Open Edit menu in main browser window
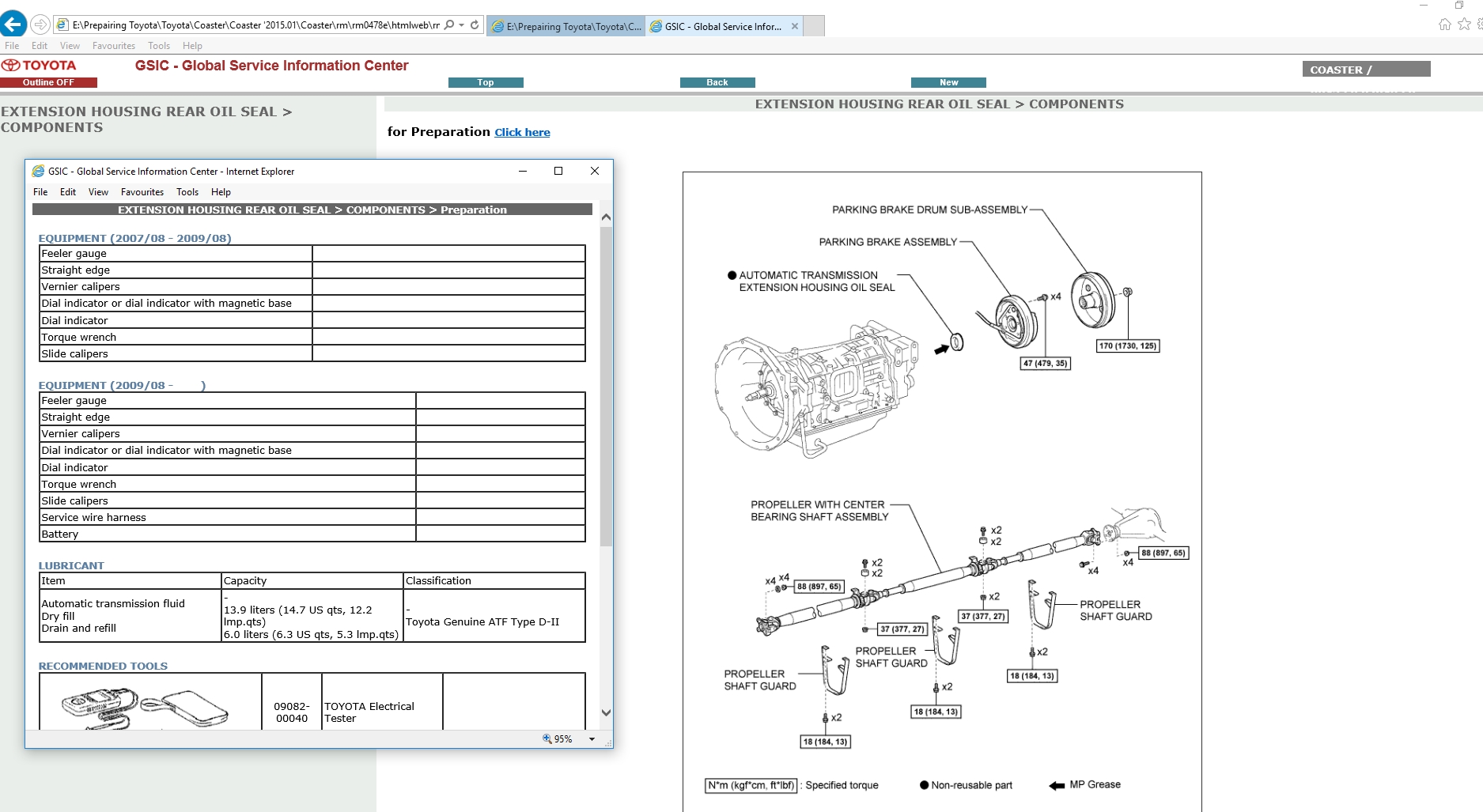Viewport: 1483px width, 812px height. point(40,46)
